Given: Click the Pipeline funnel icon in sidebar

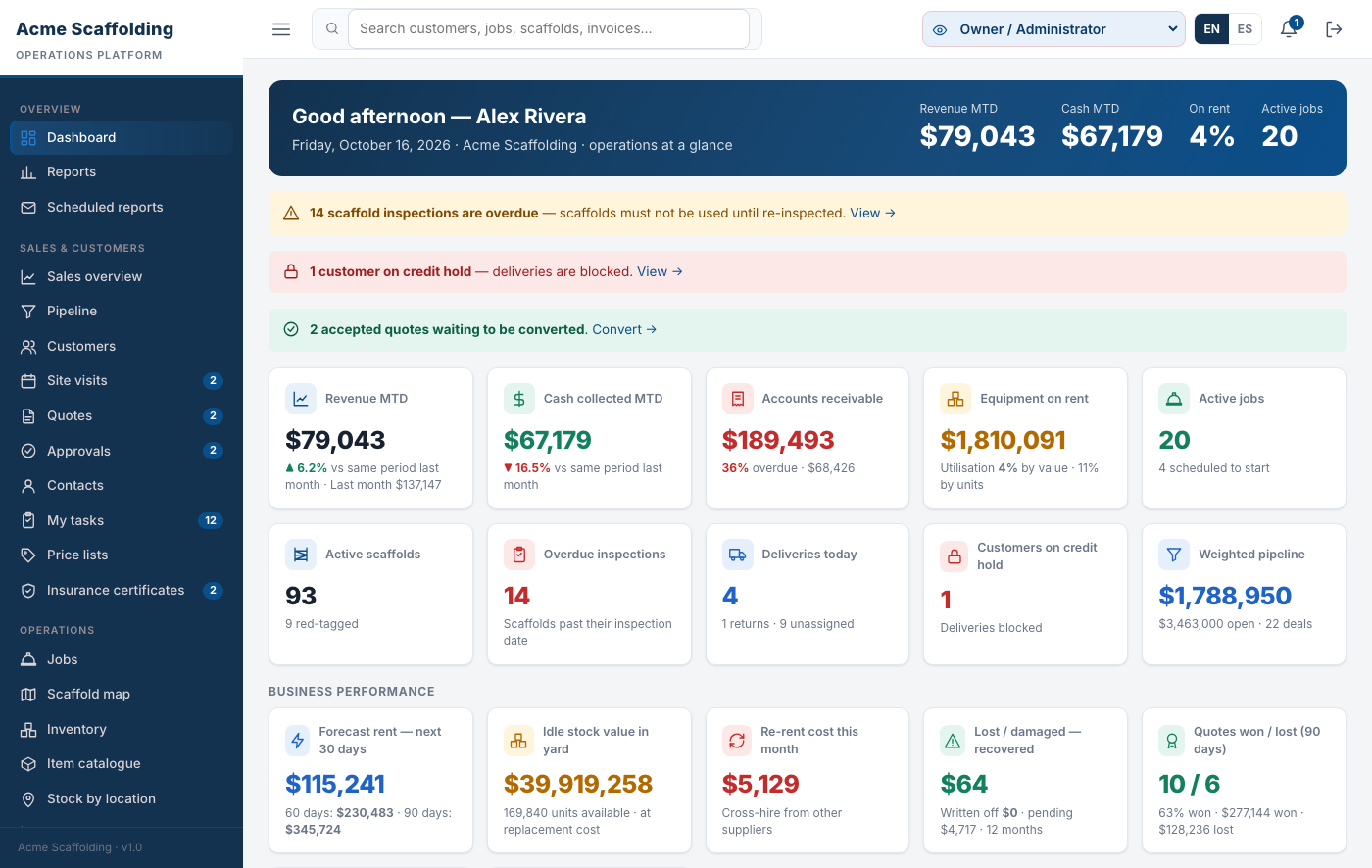Looking at the screenshot, I should pos(28,312).
